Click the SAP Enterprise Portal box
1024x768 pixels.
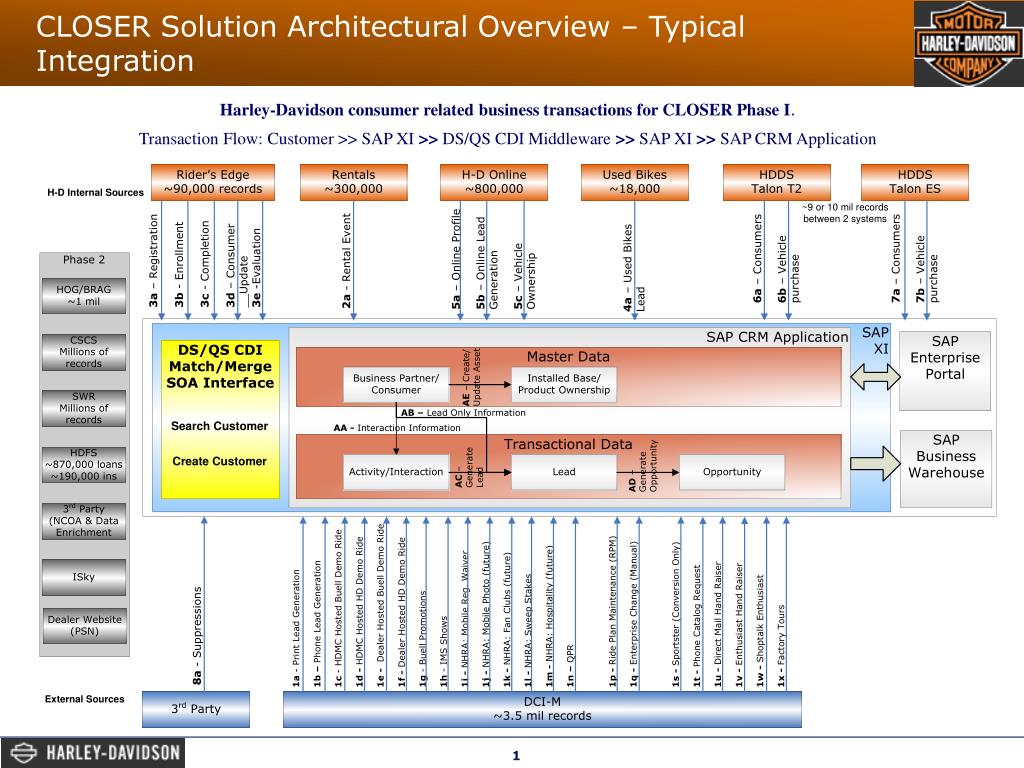pyautogui.click(x=945, y=370)
